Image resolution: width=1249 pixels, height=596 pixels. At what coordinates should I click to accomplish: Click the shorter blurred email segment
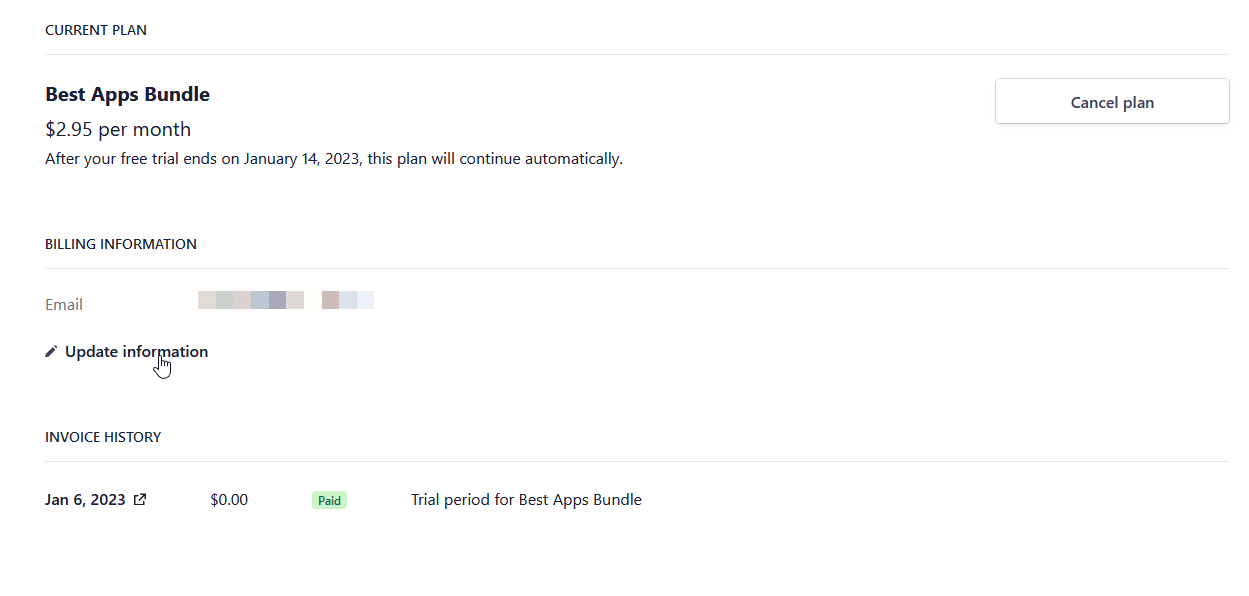click(348, 300)
